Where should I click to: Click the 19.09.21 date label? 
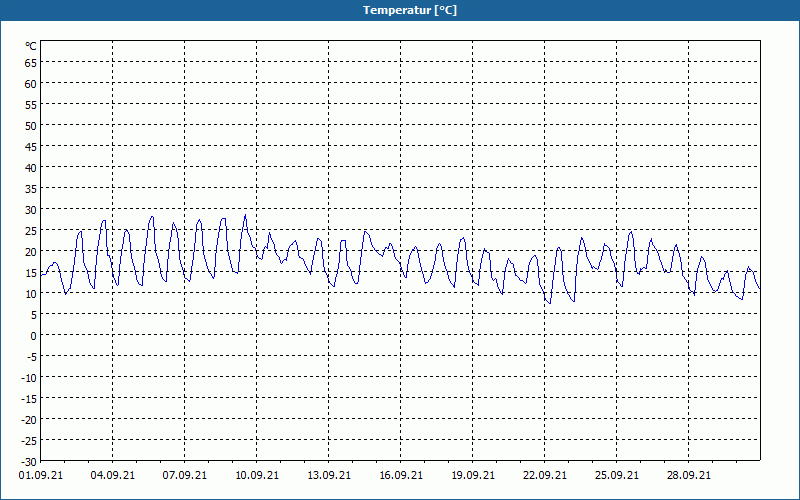coord(473,476)
